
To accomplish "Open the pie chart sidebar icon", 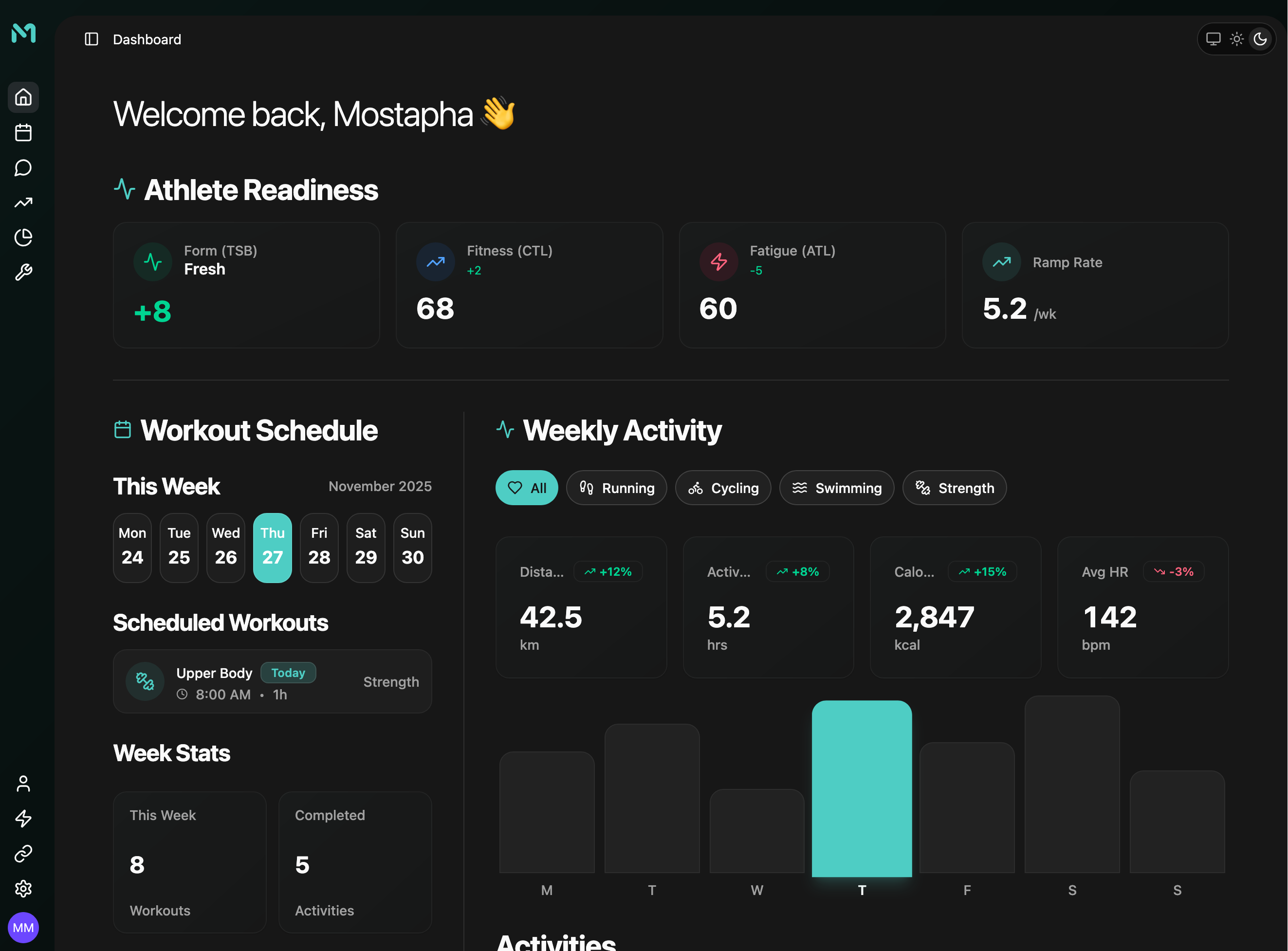I will point(23,237).
